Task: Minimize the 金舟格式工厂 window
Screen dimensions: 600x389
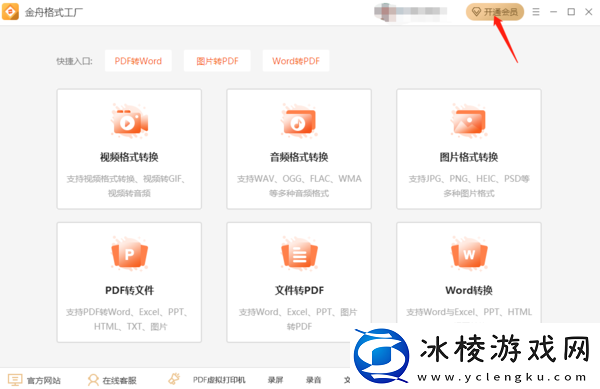Action: [x=553, y=12]
